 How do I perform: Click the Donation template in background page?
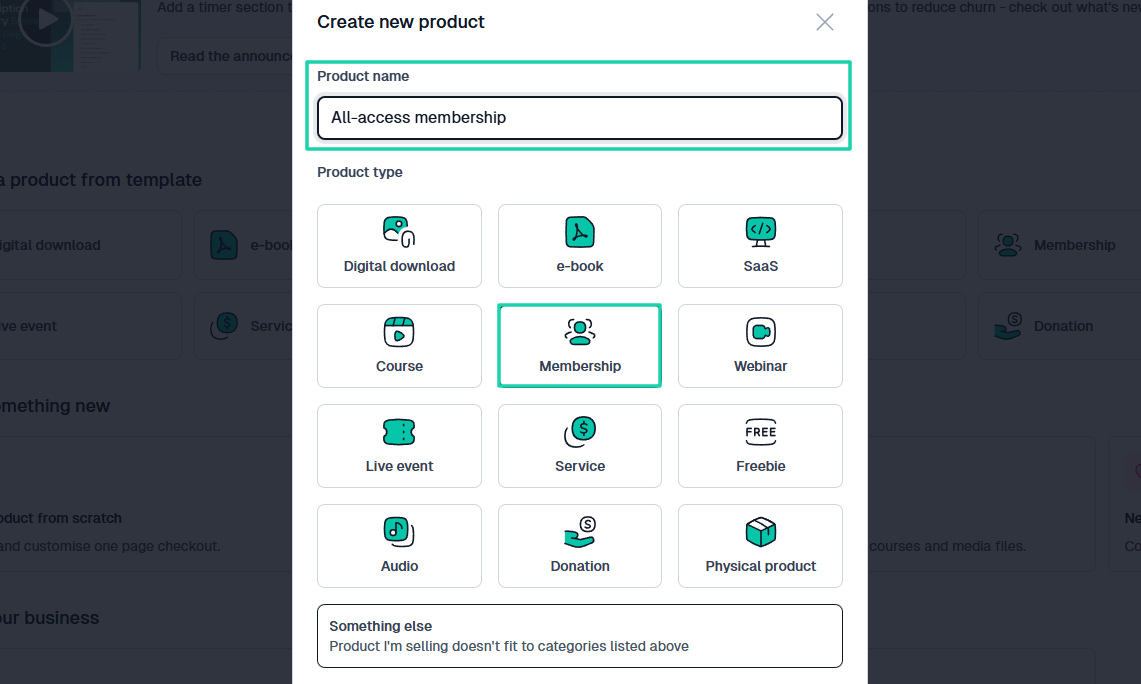coord(1060,326)
